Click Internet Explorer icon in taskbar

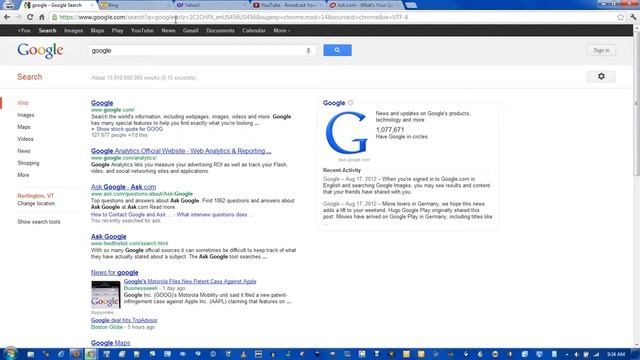tap(61, 354)
